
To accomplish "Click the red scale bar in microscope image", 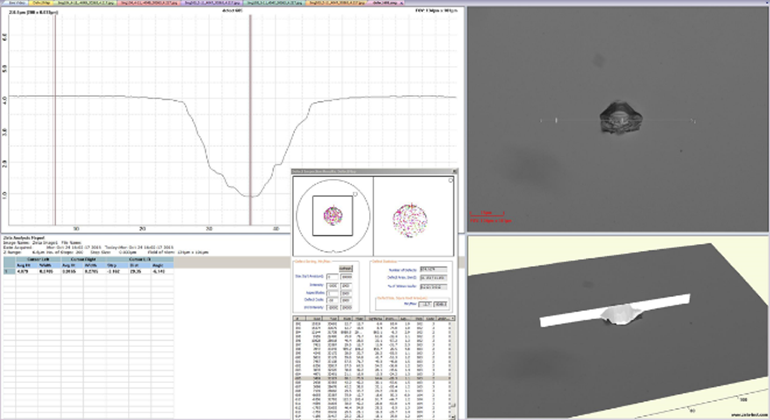I will click(487, 214).
